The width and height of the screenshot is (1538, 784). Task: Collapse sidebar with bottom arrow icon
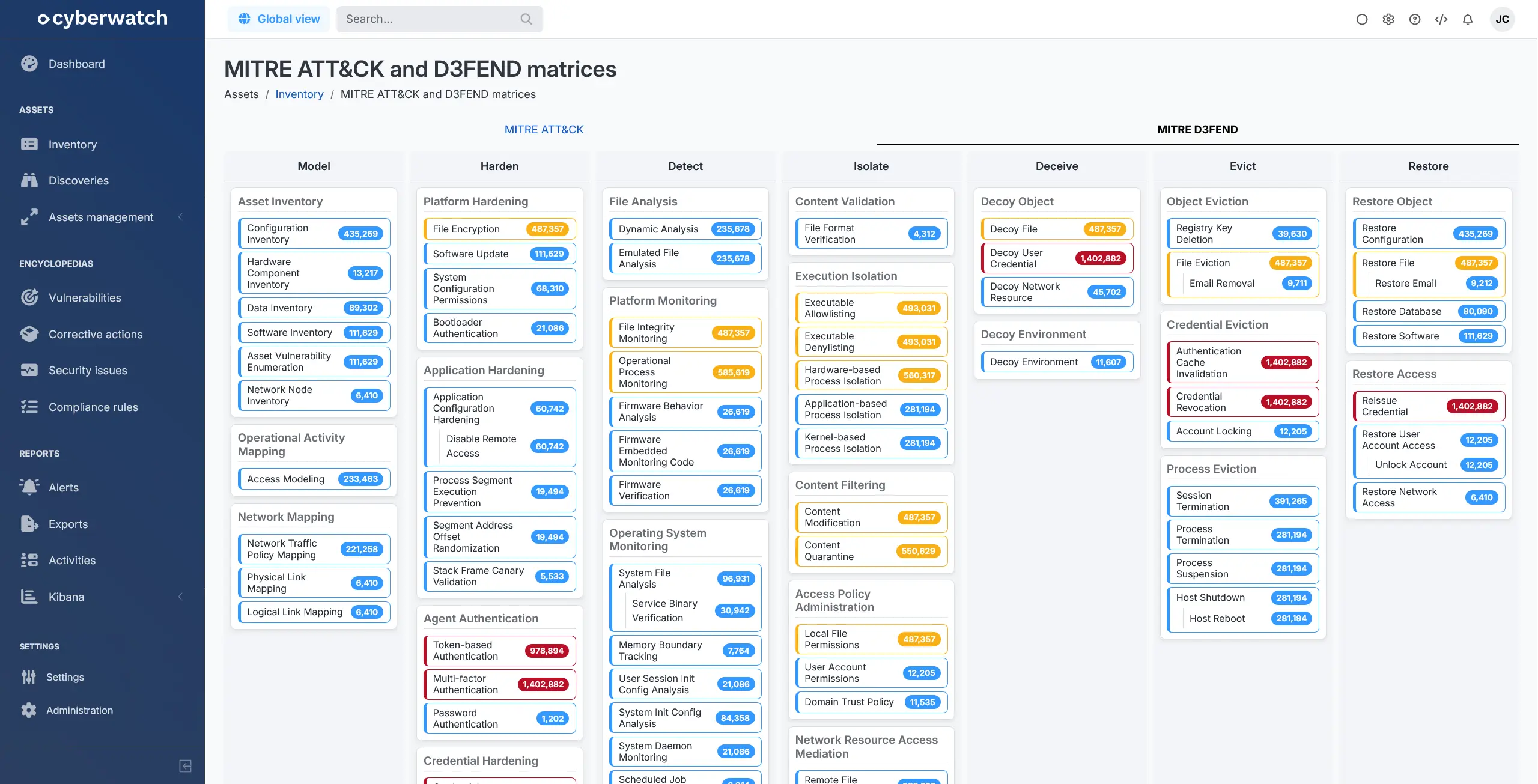tap(185, 765)
